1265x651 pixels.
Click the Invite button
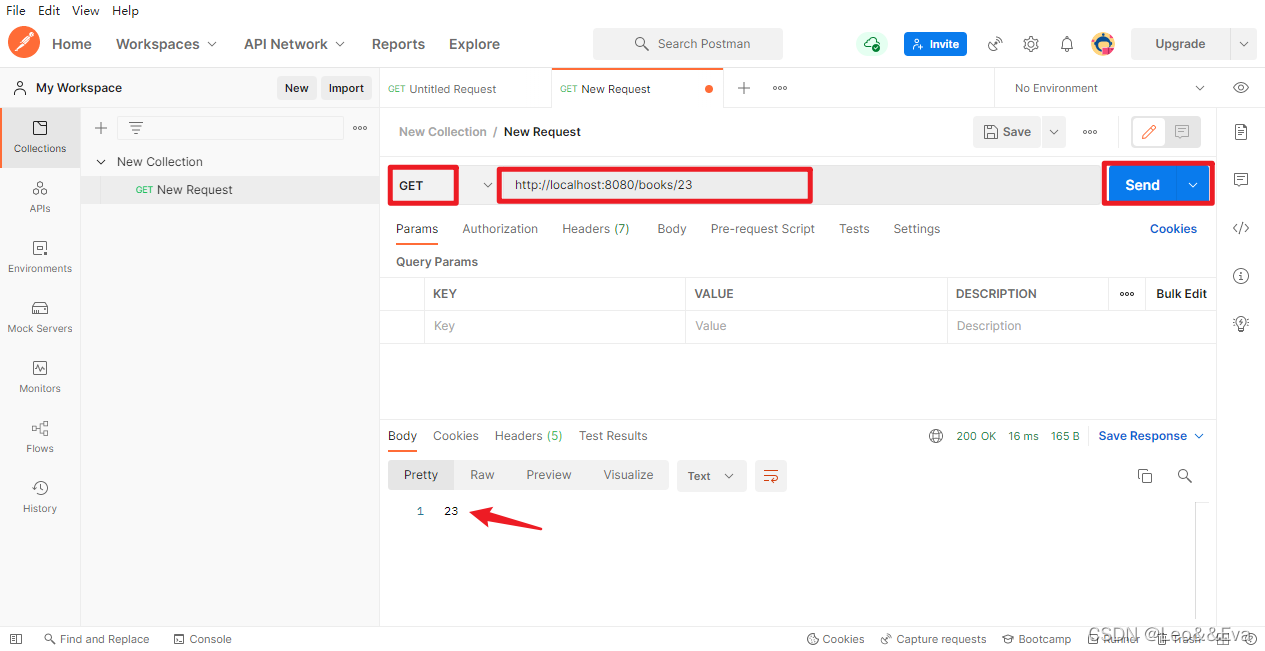[x=936, y=44]
